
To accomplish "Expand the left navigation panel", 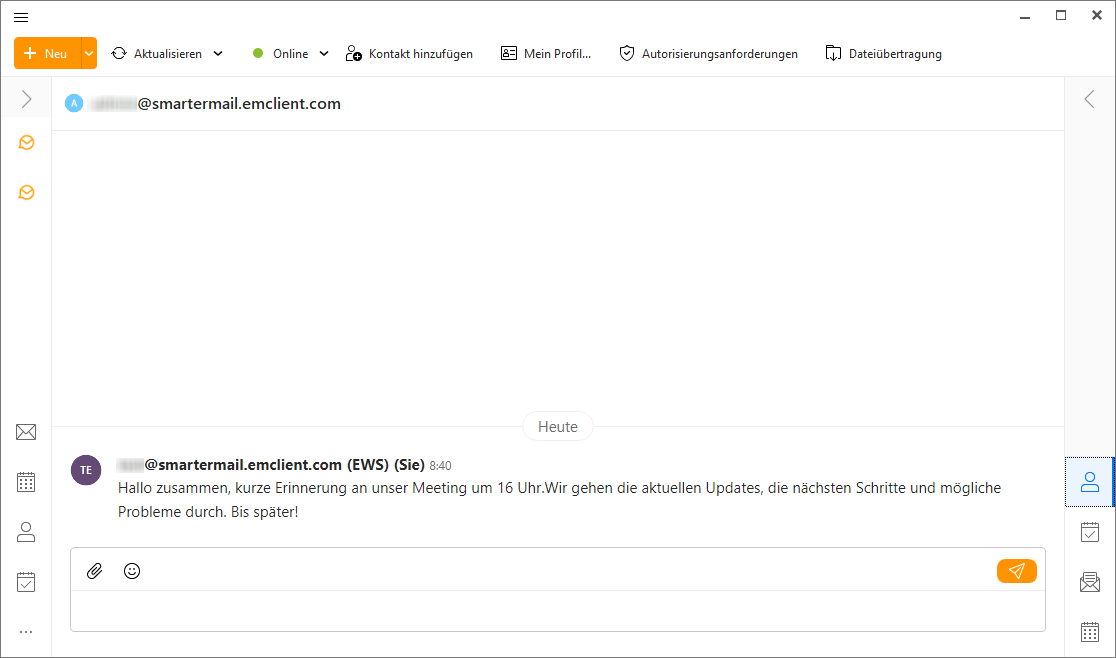I will [x=26, y=99].
